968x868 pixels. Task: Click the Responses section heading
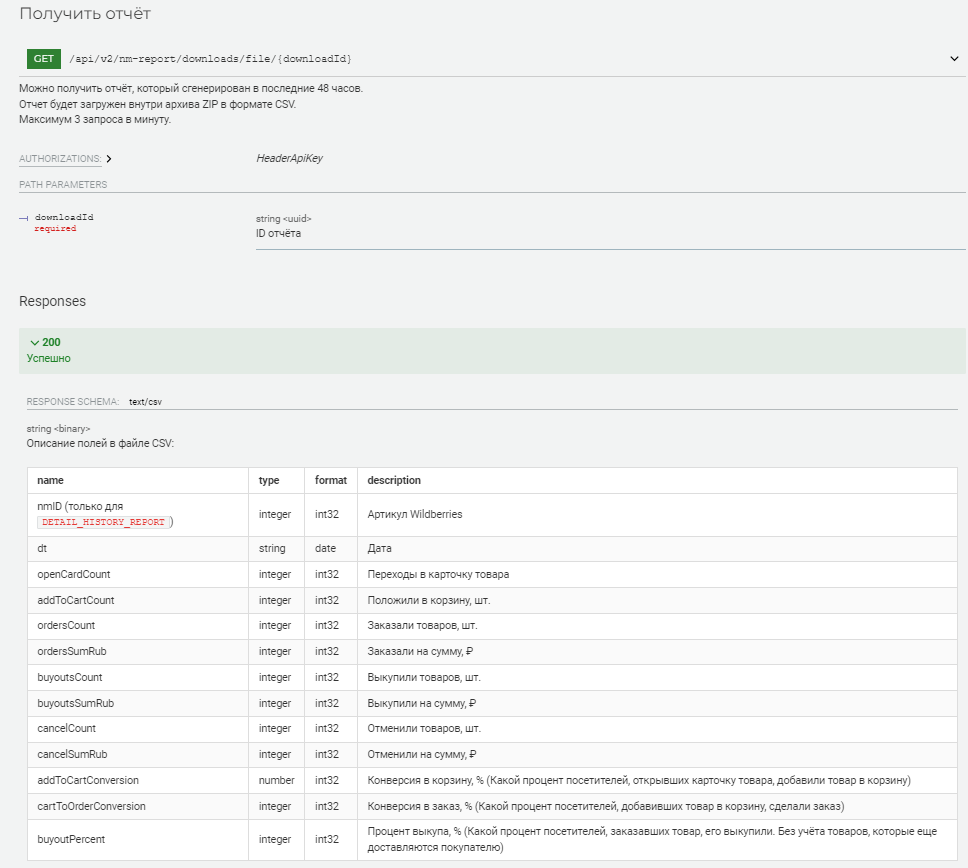52,301
